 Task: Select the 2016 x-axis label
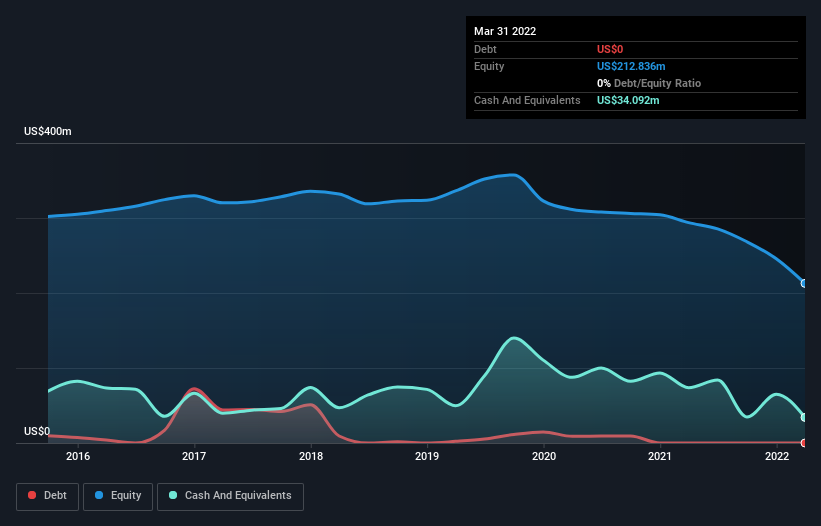click(x=78, y=456)
